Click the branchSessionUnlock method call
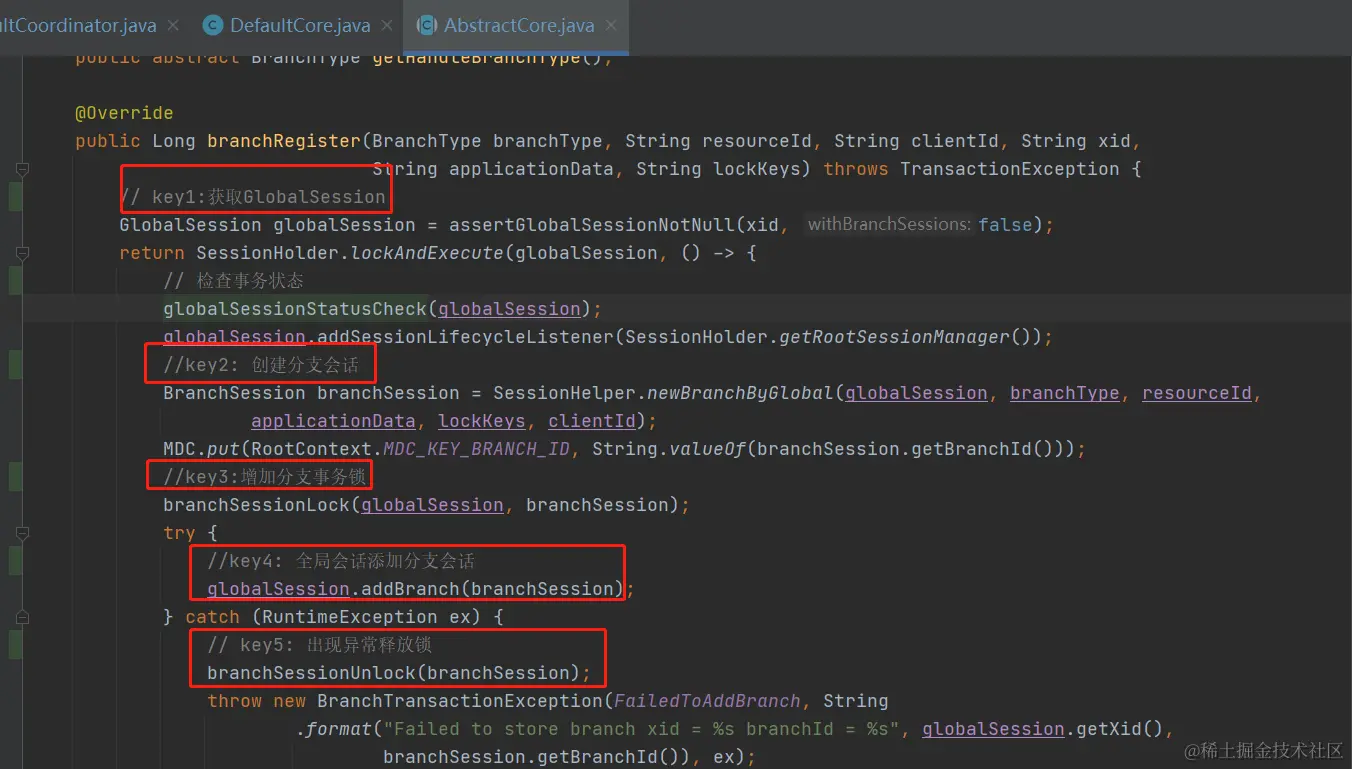This screenshot has height=769, width=1352. (x=311, y=673)
